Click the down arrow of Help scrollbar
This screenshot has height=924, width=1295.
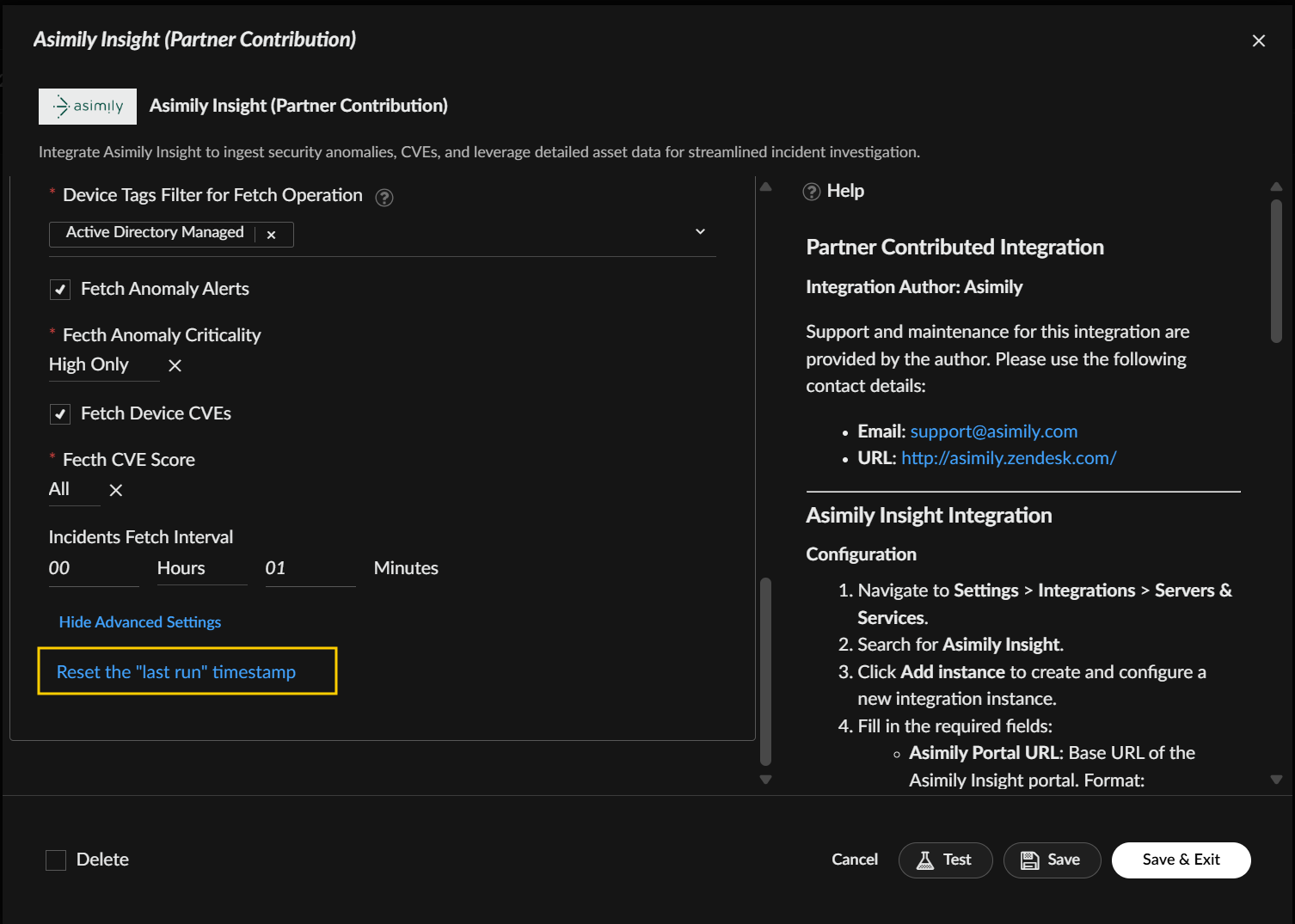(x=1276, y=780)
